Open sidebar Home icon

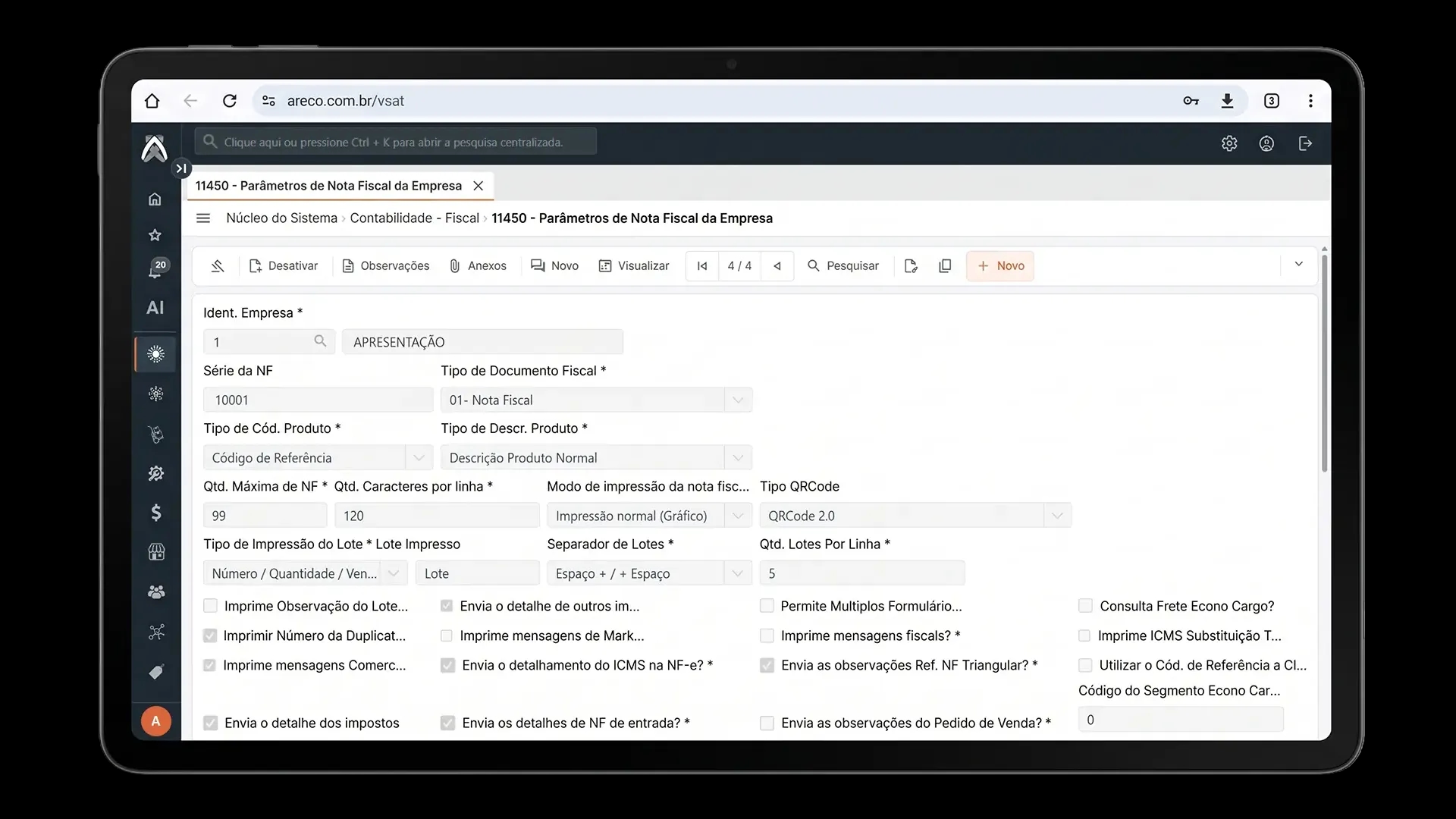(155, 199)
